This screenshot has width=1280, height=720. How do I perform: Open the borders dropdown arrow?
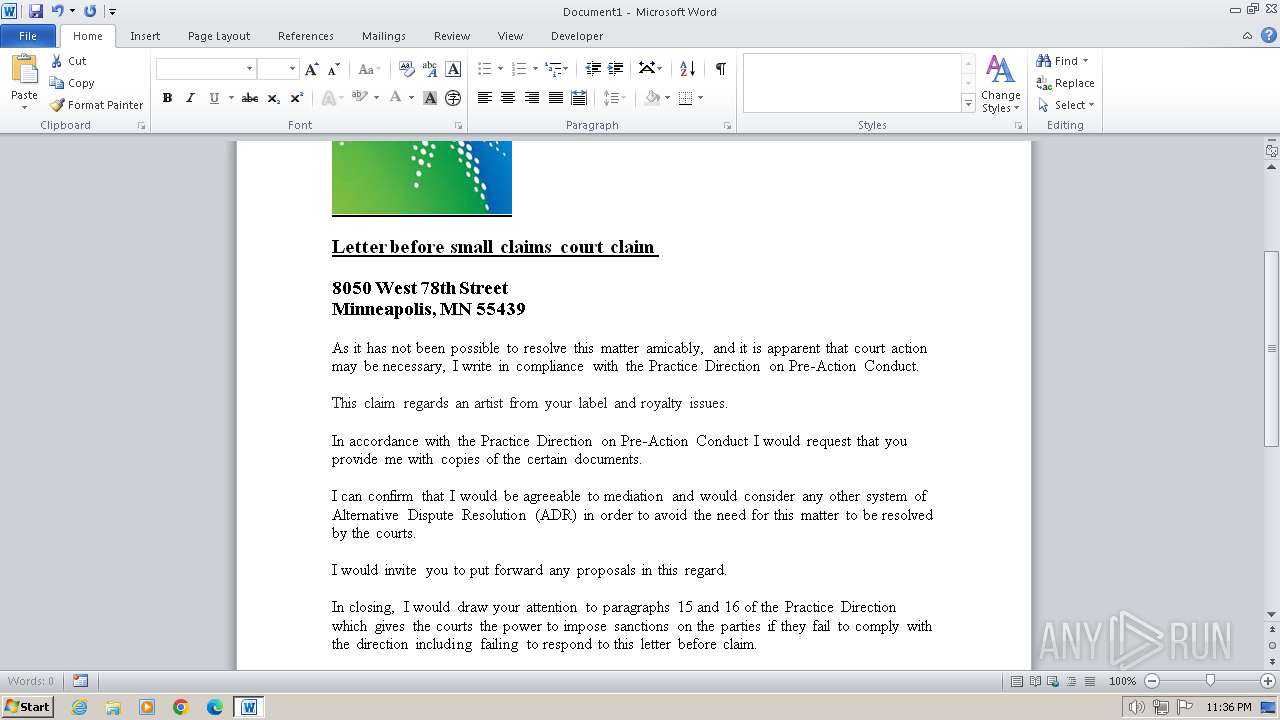tap(701, 98)
